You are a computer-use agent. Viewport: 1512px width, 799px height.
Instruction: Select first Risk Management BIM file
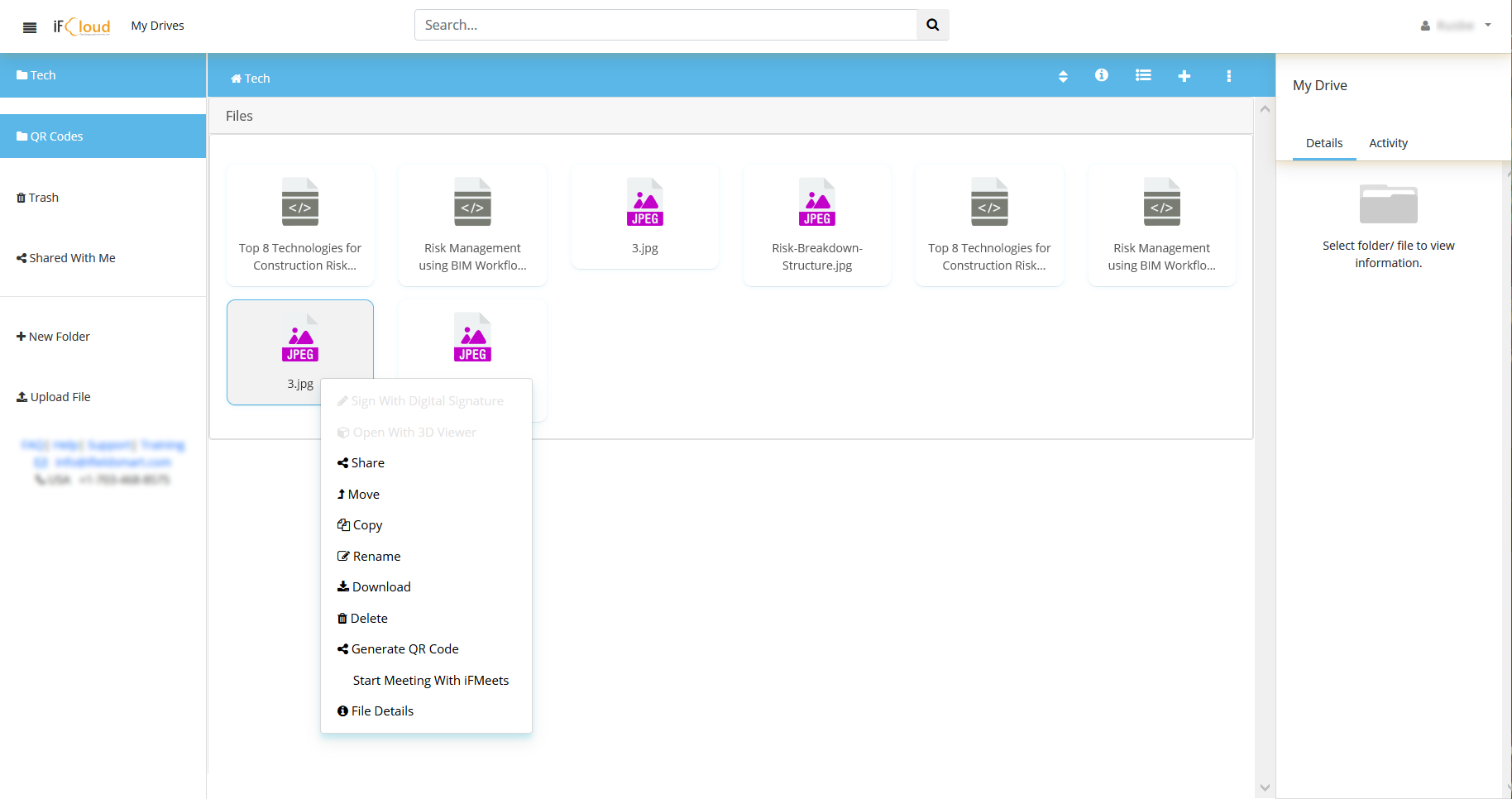coord(472,225)
